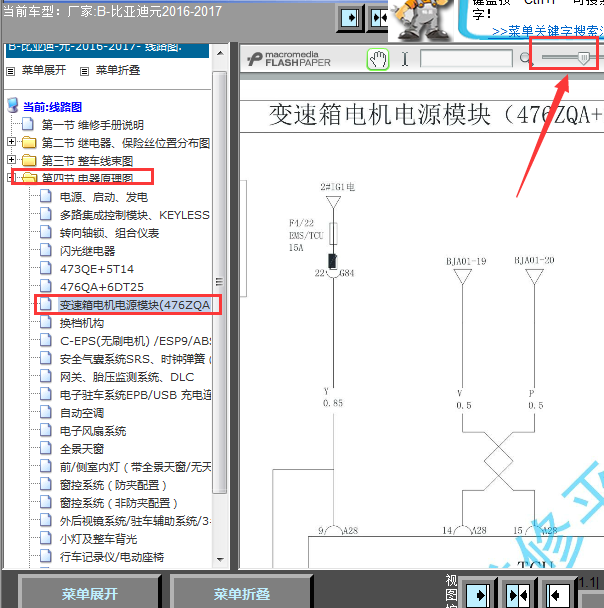Click page icon next to 换档机构
The image size is (604, 608).
click(46, 322)
